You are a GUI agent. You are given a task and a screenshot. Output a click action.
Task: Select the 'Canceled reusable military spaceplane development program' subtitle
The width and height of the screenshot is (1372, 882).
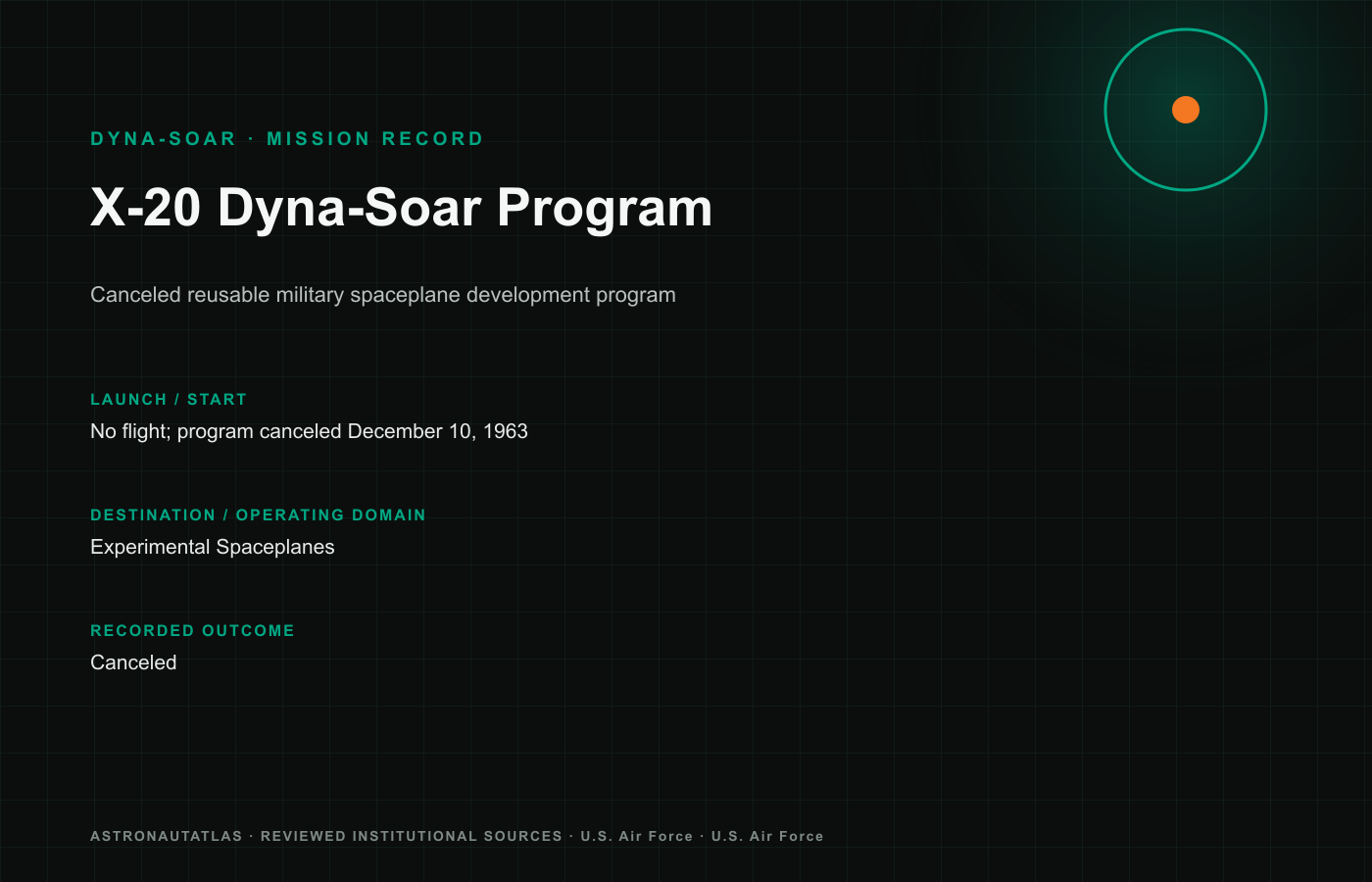point(383,295)
